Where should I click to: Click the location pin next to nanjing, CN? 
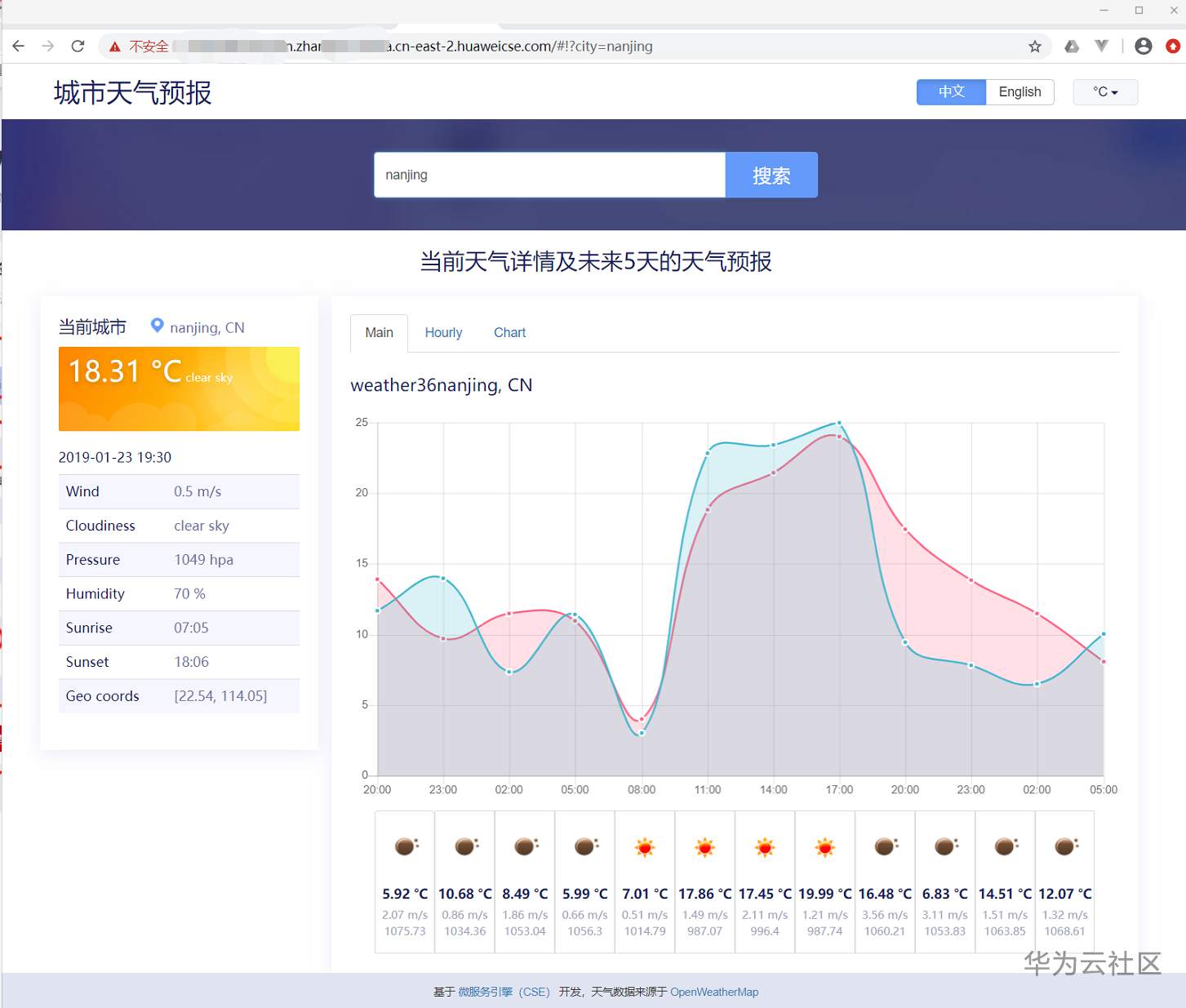(x=158, y=326)
